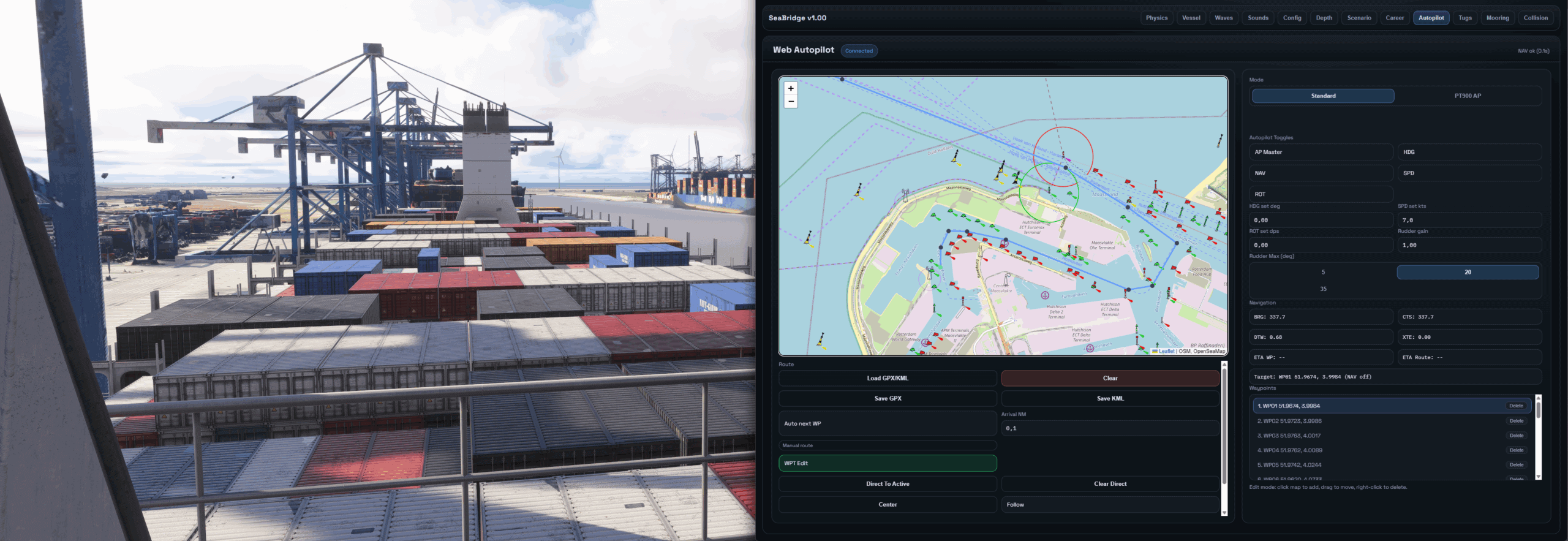The height and width of the screenshot is (541, 1568).
Task: Zoom out the map with minus button
Action: 791,102
